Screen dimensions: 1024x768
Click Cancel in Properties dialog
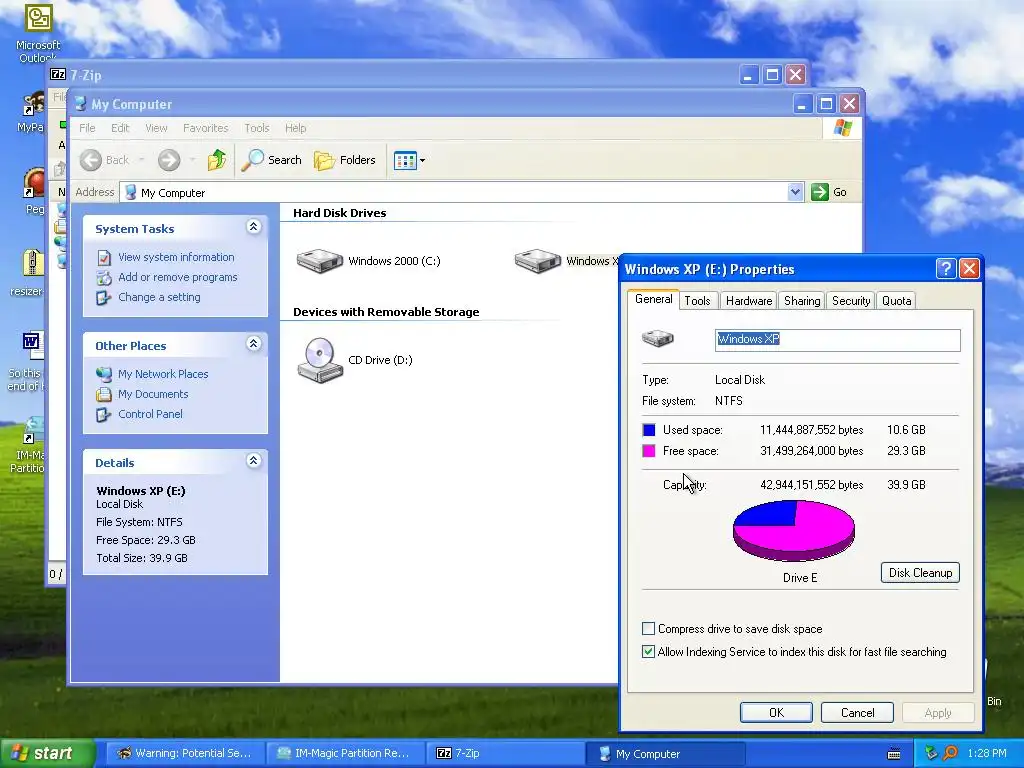857,712
